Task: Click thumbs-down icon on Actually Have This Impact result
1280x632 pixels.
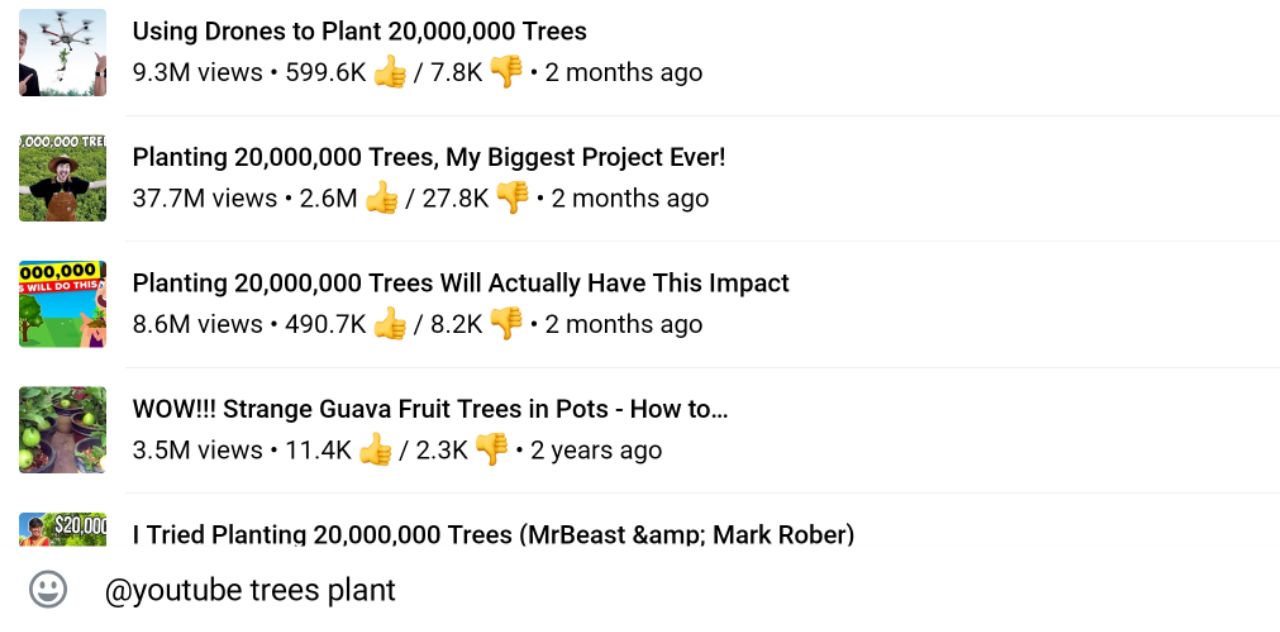Action: coord(507,324)
